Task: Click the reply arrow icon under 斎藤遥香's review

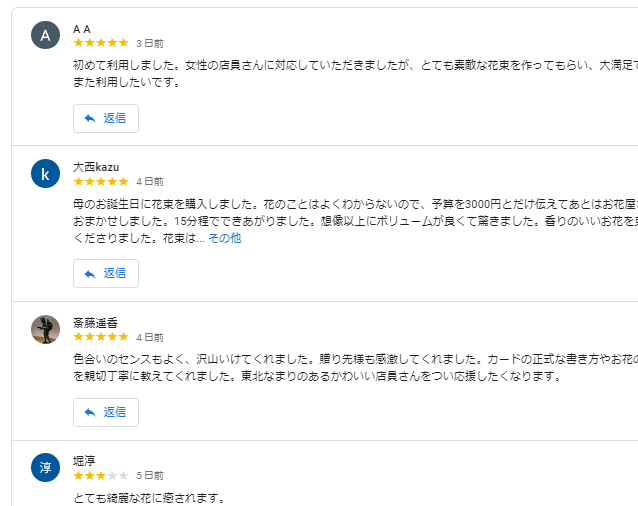Action: click(x=89, y=412)
